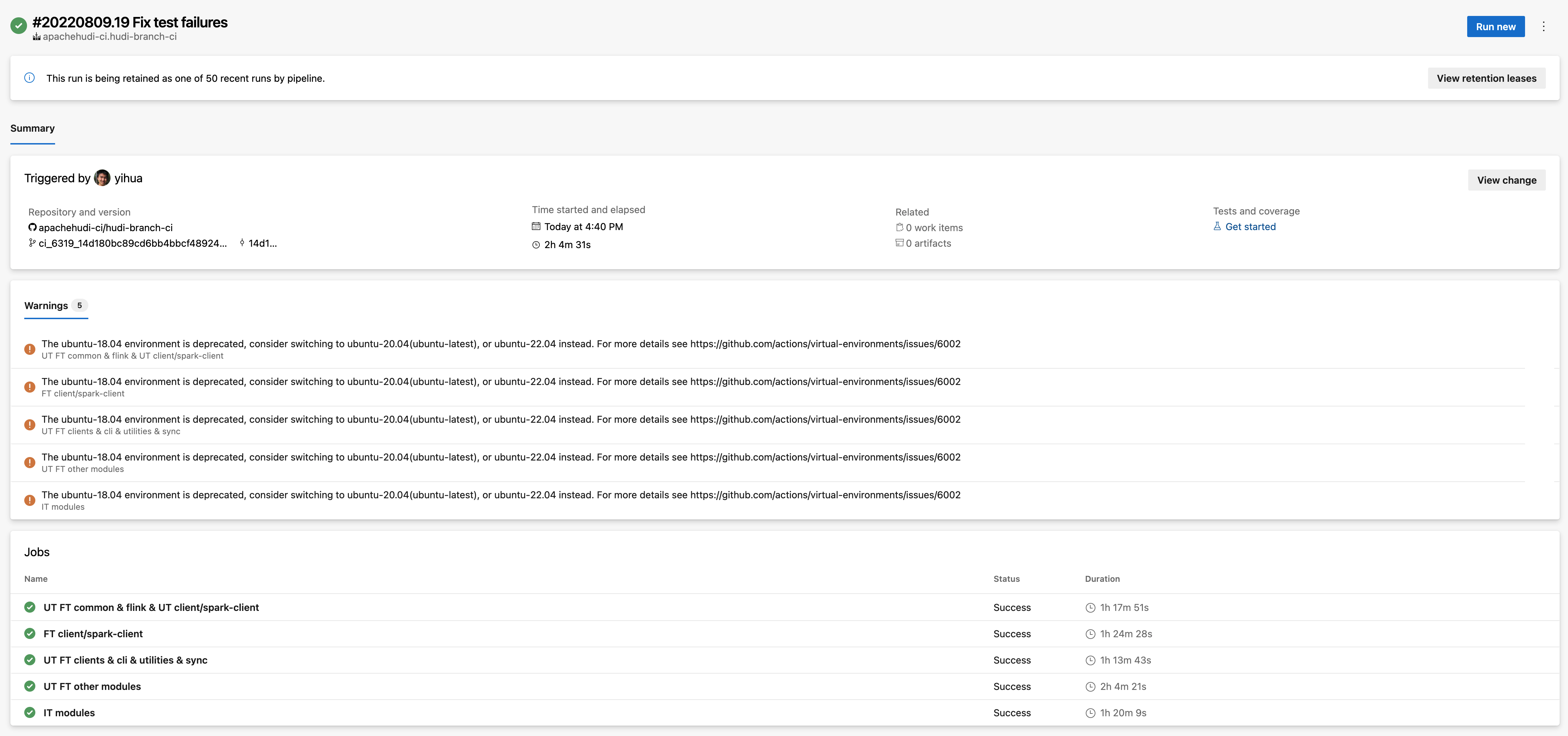The image size is (1568, 736).
Task: Click the Run new button
Action: click(x=1495, y=27)
